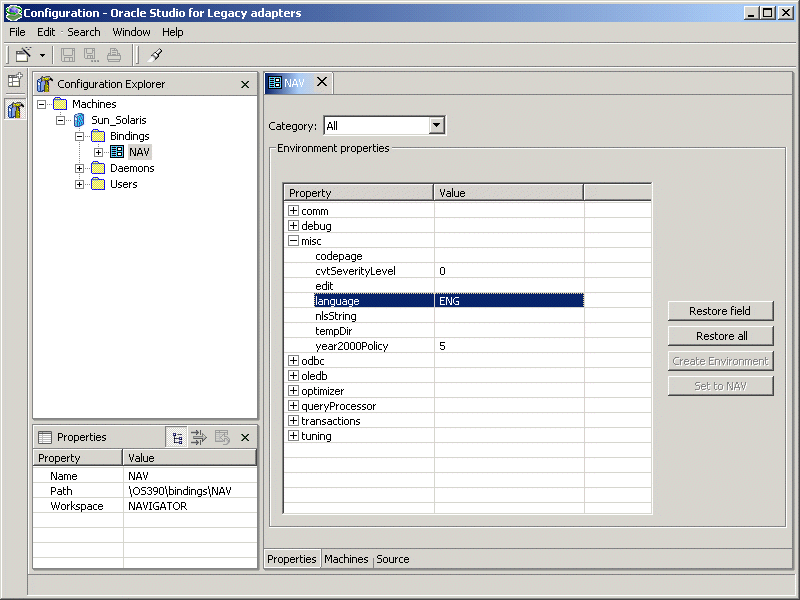Click the Property column header in environment table
This screenshot has width=800, height=600.
359,193
